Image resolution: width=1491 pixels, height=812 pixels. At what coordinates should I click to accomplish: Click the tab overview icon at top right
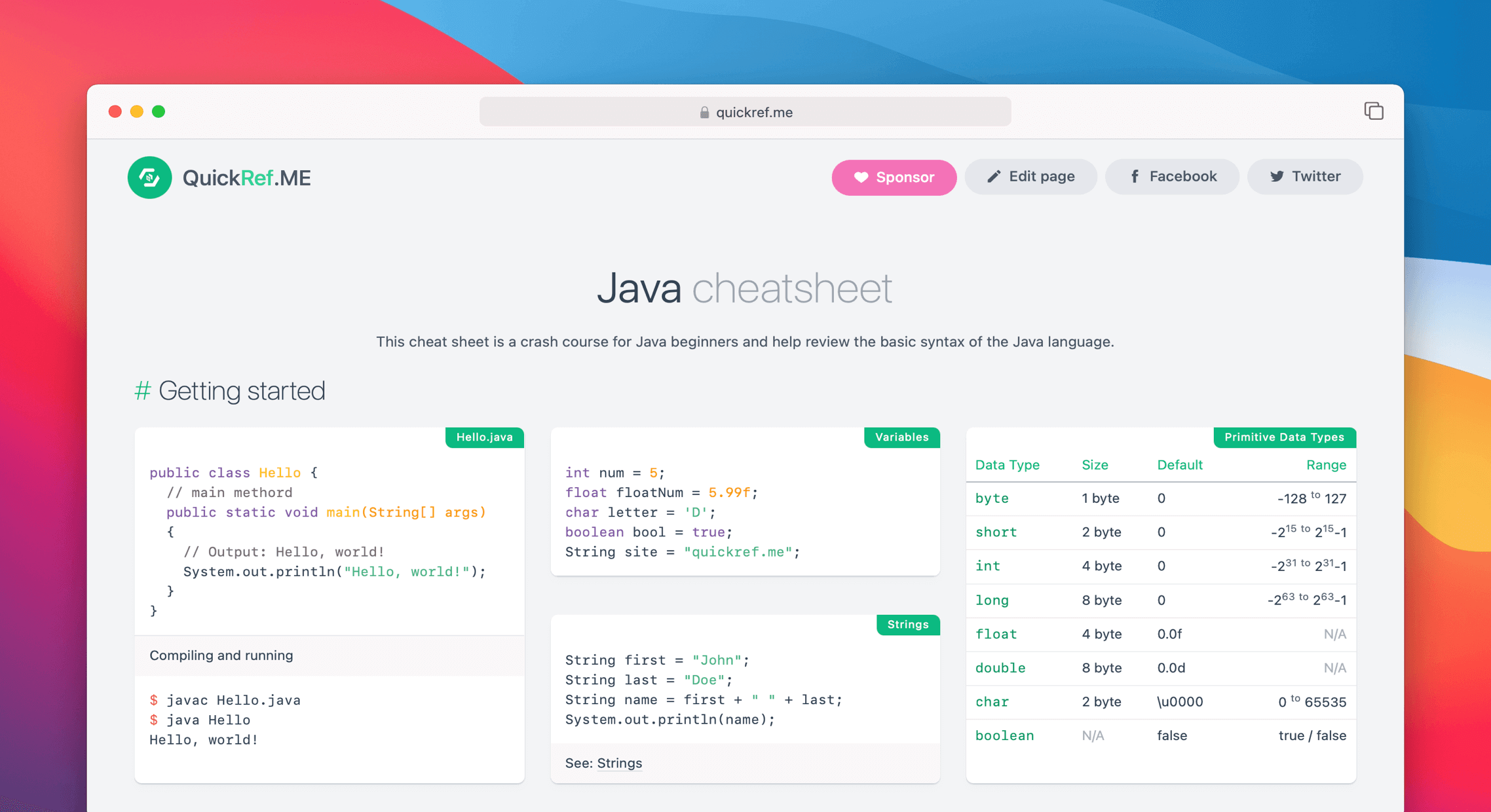(1374, 111)
